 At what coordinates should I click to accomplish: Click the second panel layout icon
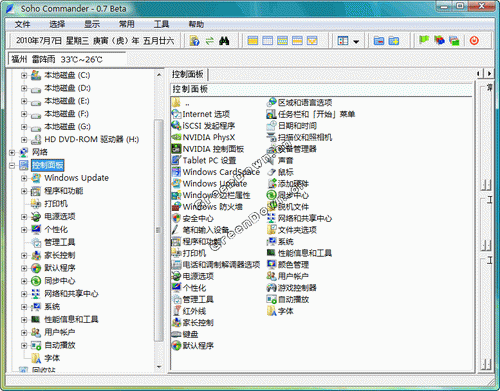point(268,41)
